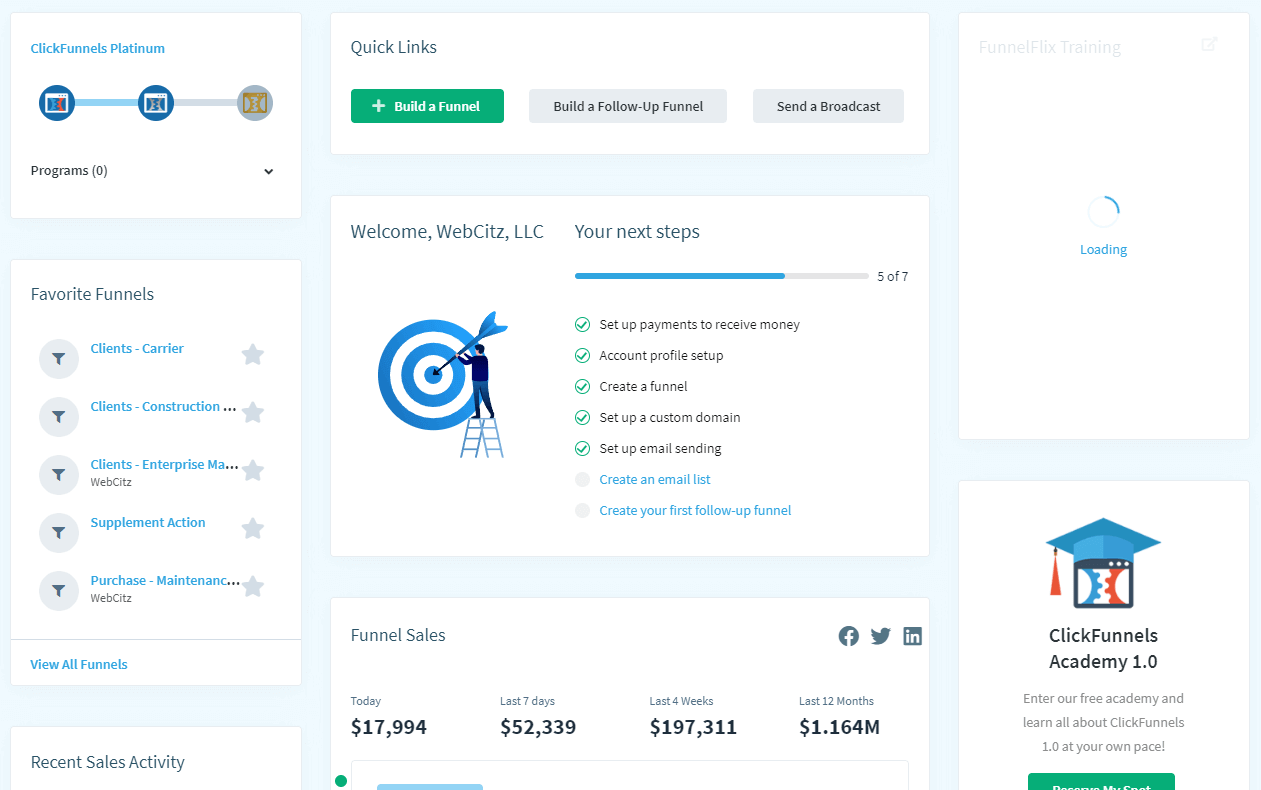Viewport: 1261px width, 790px height.
Task: Click checkmark for Account profile setup
Action: pyautogui.click(x=582, y=356)
